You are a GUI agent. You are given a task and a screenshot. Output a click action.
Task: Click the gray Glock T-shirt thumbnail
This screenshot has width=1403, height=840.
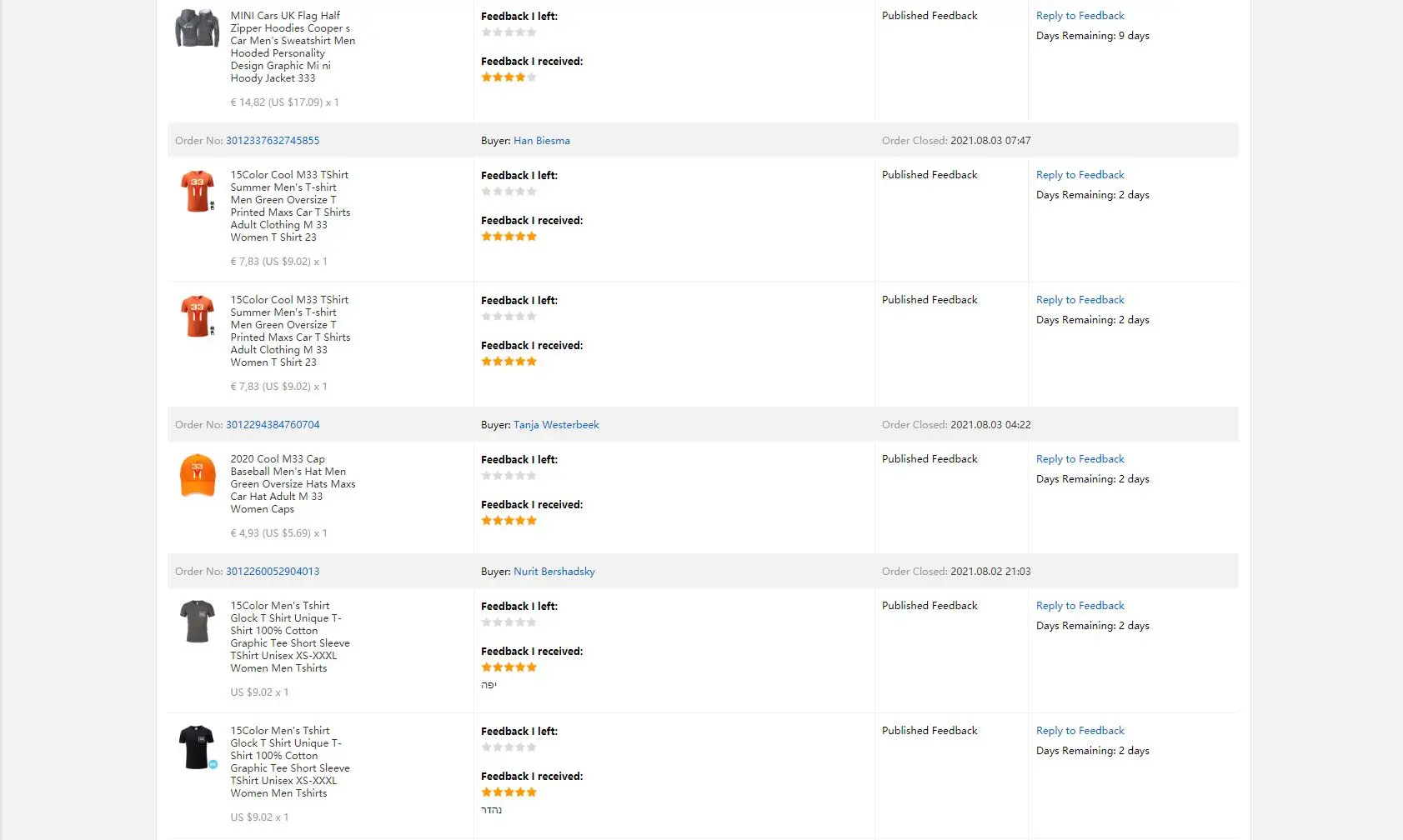198,622
